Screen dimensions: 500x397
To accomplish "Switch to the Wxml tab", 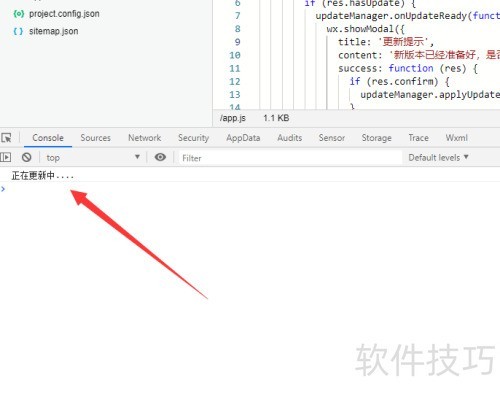I will point(457,138).
